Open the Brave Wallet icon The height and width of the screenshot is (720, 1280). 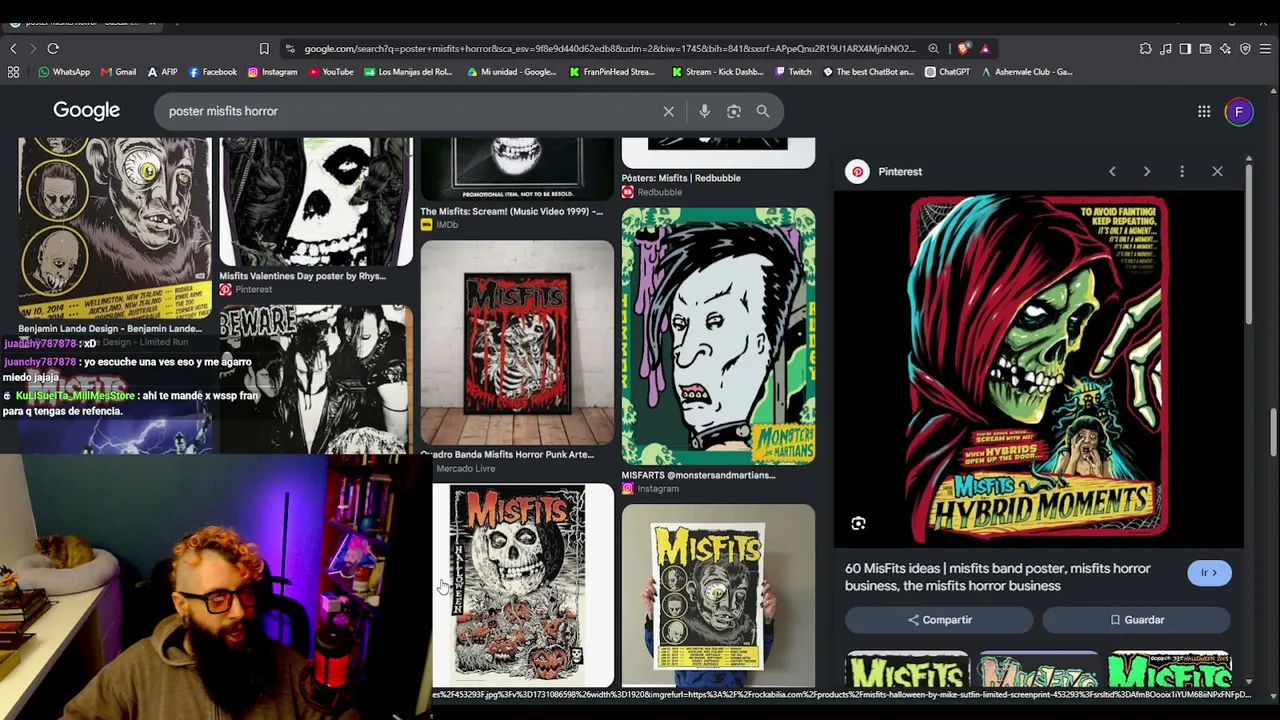click(1205, 48)
